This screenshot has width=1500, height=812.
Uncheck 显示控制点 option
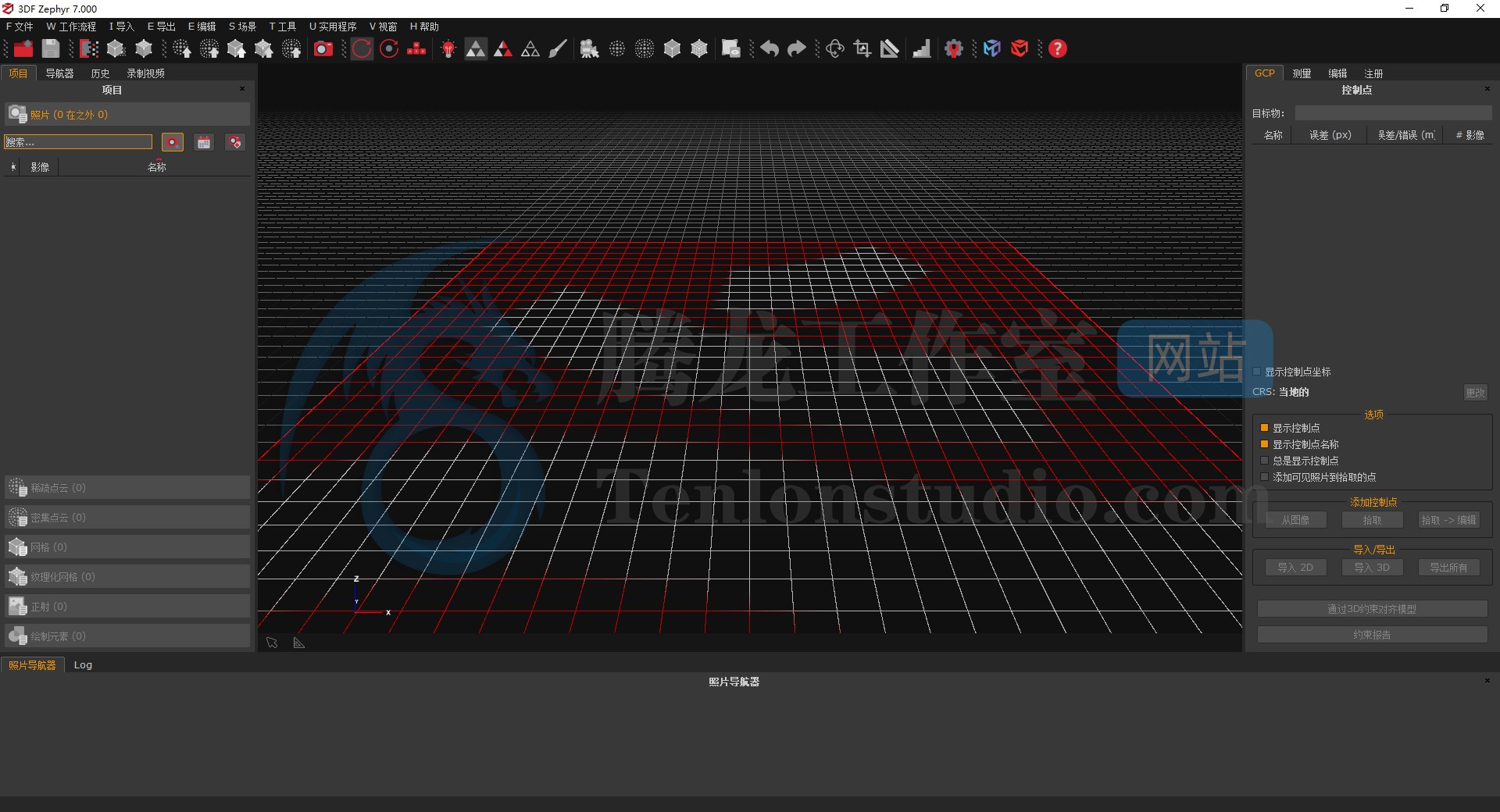pos(1264,428)
